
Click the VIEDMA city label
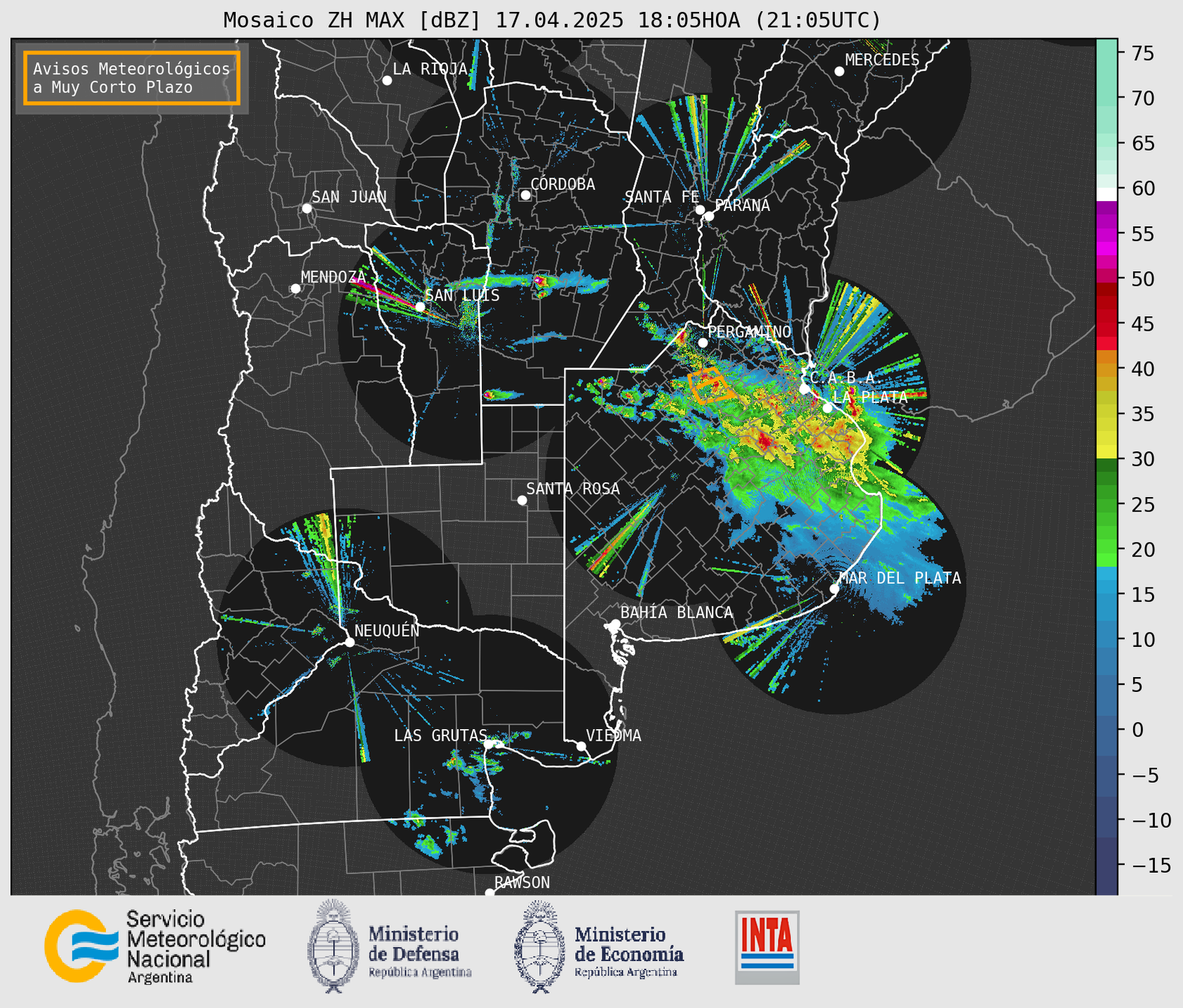pyautogui.click(x=614, y=735)
